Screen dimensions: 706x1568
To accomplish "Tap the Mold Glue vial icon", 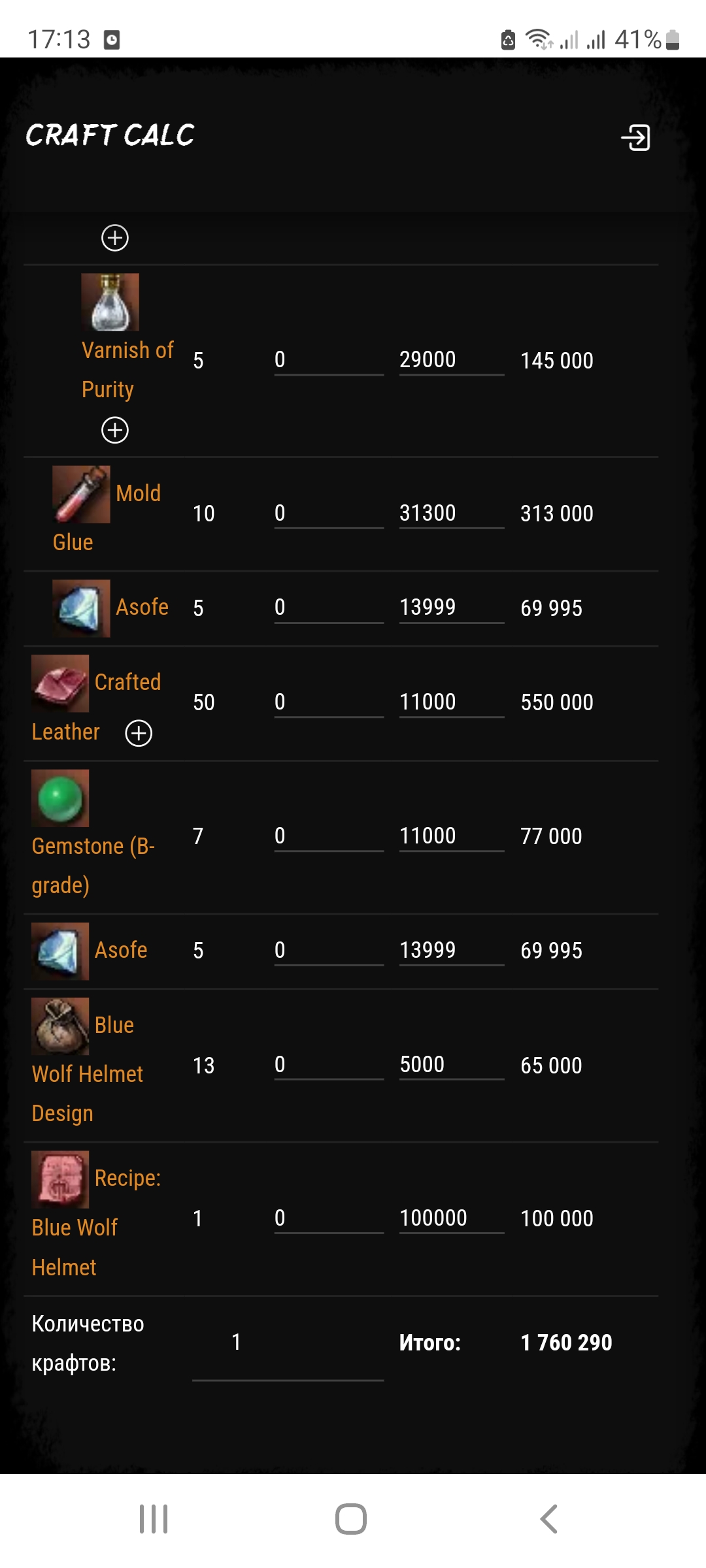I will click(x=81, y=495).
